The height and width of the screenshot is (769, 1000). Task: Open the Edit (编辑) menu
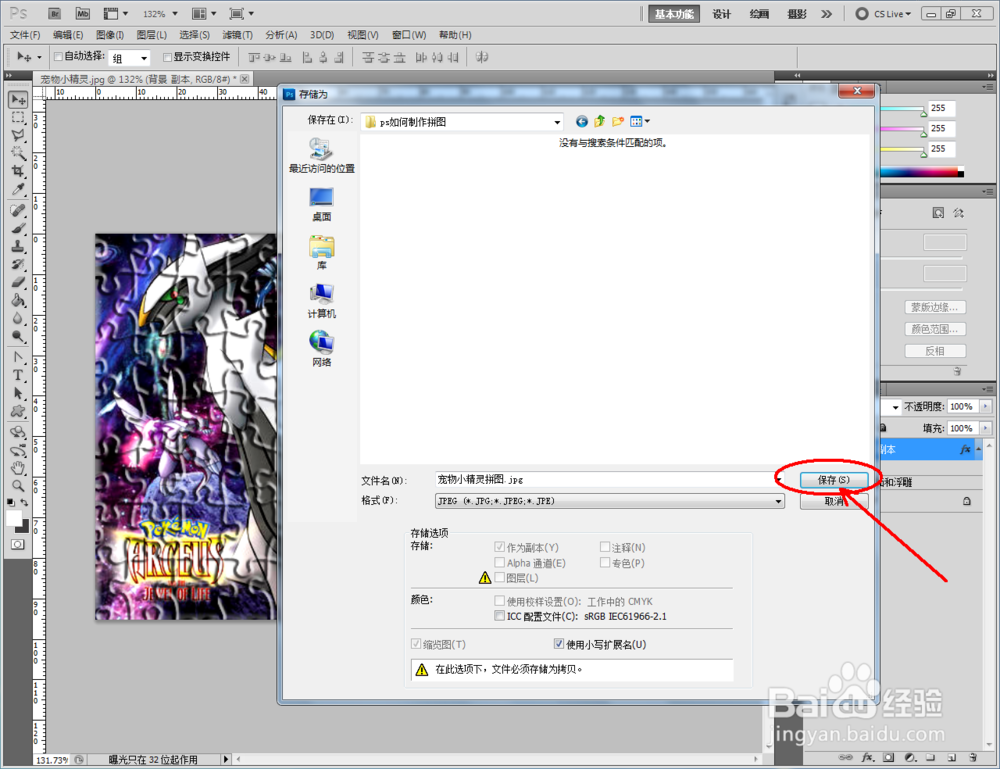click(68, 35)
